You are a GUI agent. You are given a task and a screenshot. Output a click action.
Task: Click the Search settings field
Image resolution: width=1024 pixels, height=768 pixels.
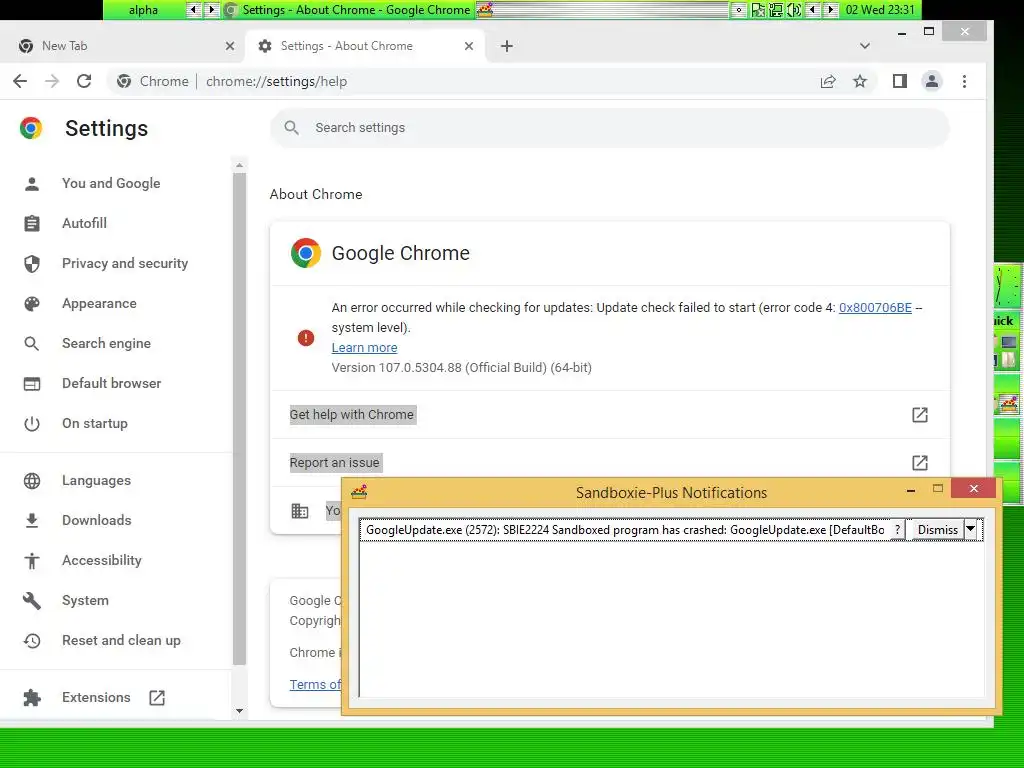[610, 128]
